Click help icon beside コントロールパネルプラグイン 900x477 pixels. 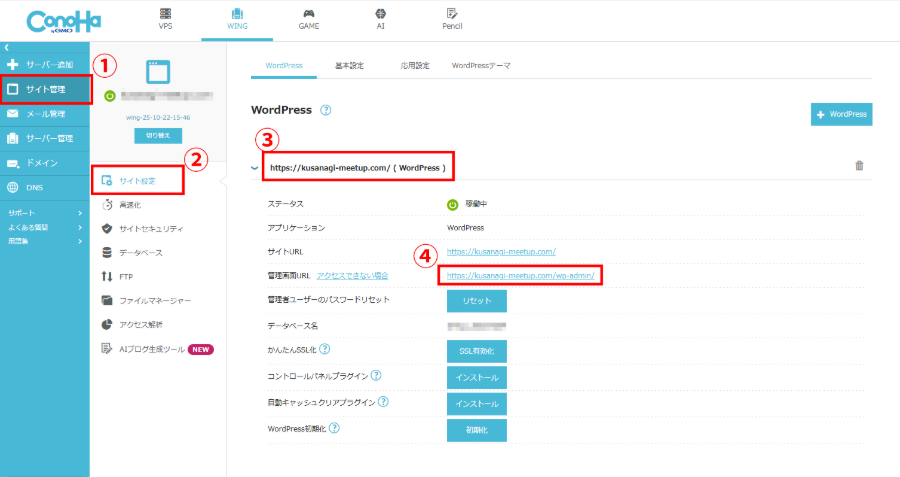[376, 376]
